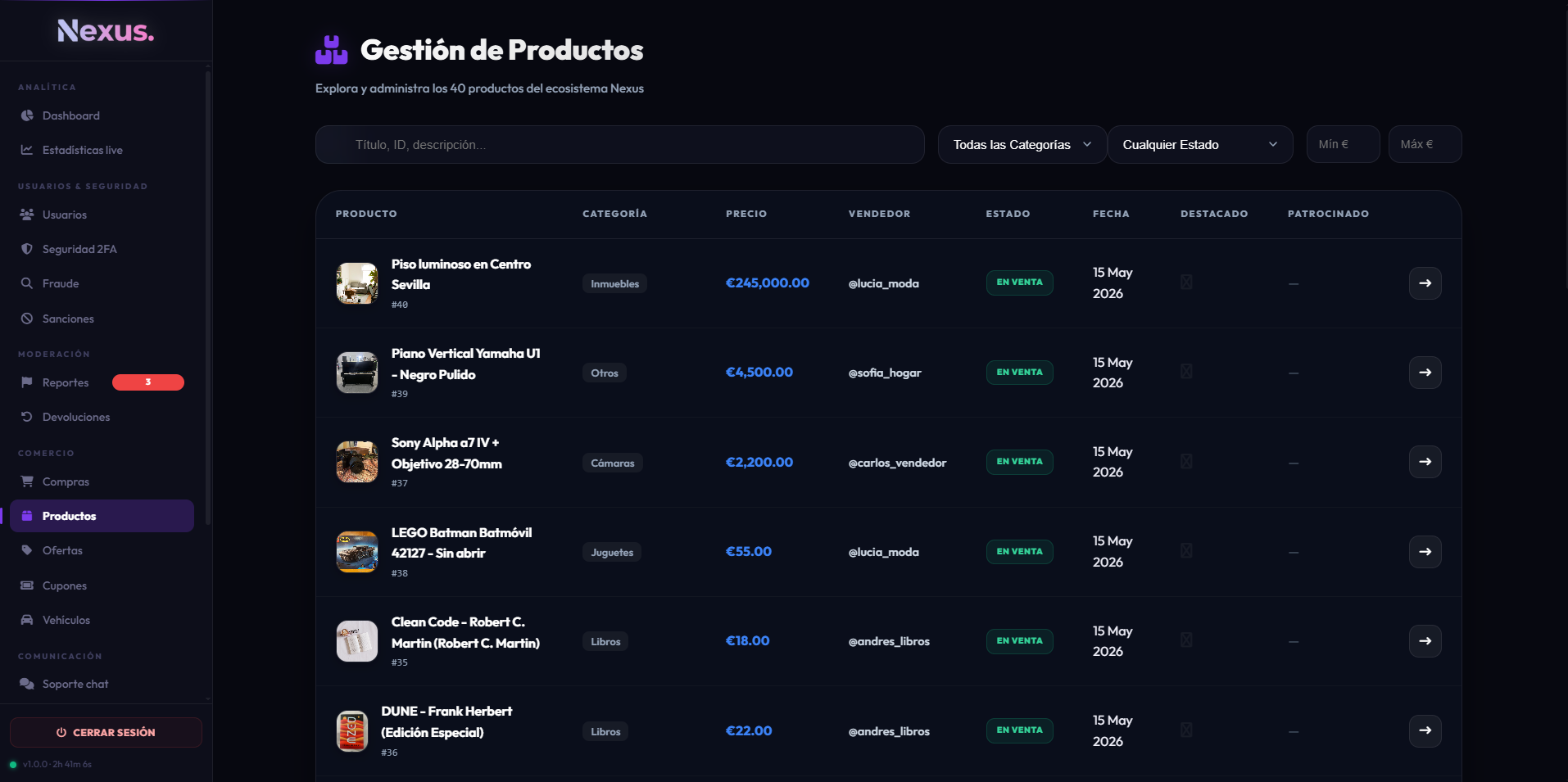Image resolution: width=1568 pixels, height=782 pixels.
Task: Click the PRECIO column header
Action: tap(746, 214)
